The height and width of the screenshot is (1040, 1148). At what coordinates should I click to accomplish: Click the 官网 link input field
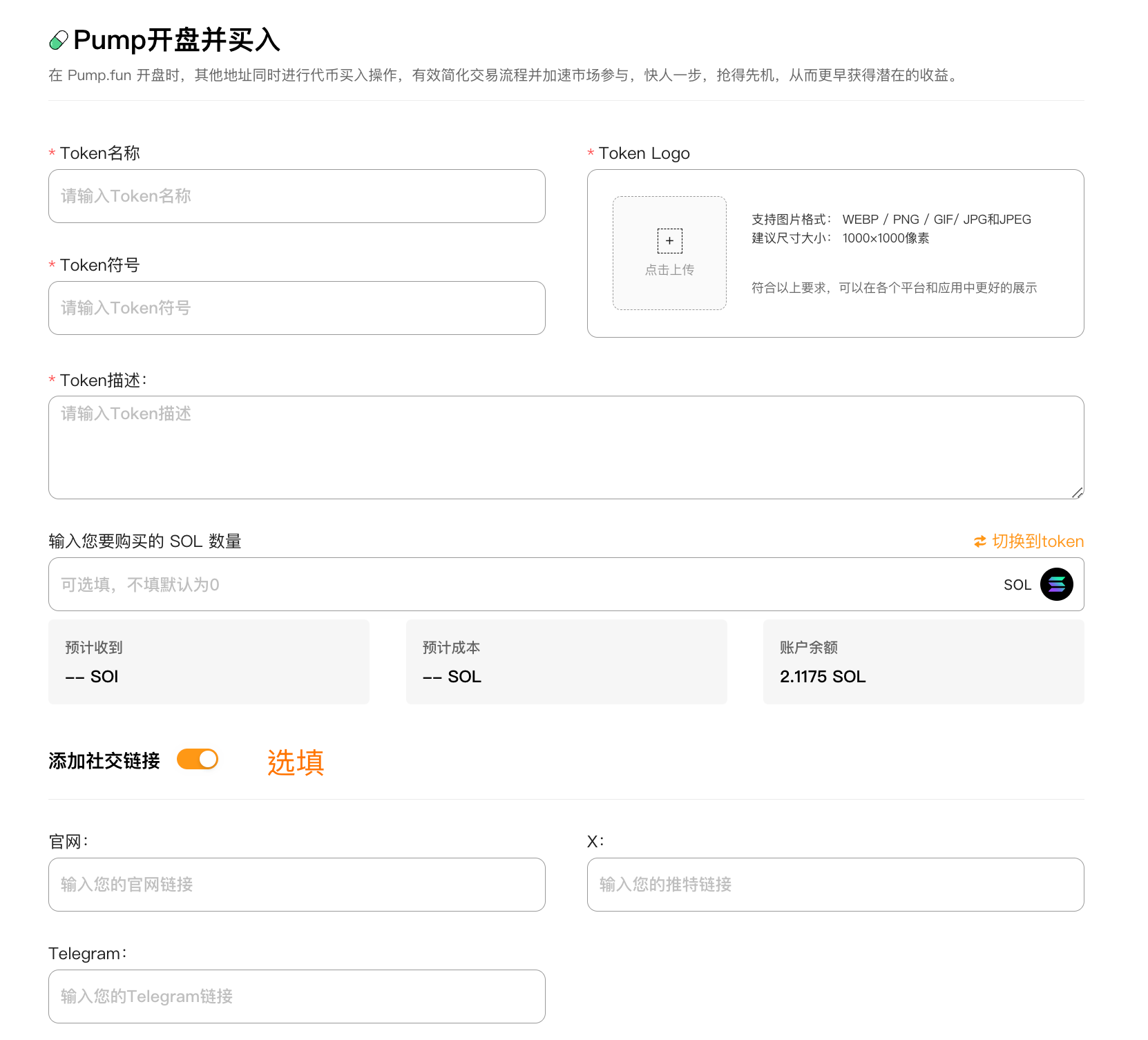coord(297,885)
